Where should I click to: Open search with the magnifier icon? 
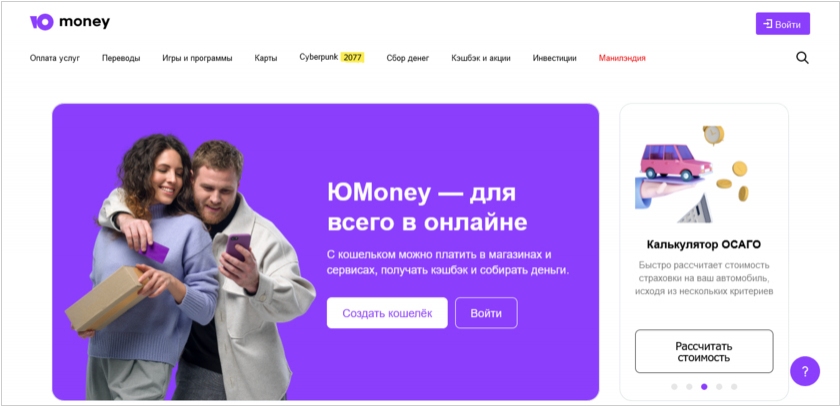pos(802,58)
